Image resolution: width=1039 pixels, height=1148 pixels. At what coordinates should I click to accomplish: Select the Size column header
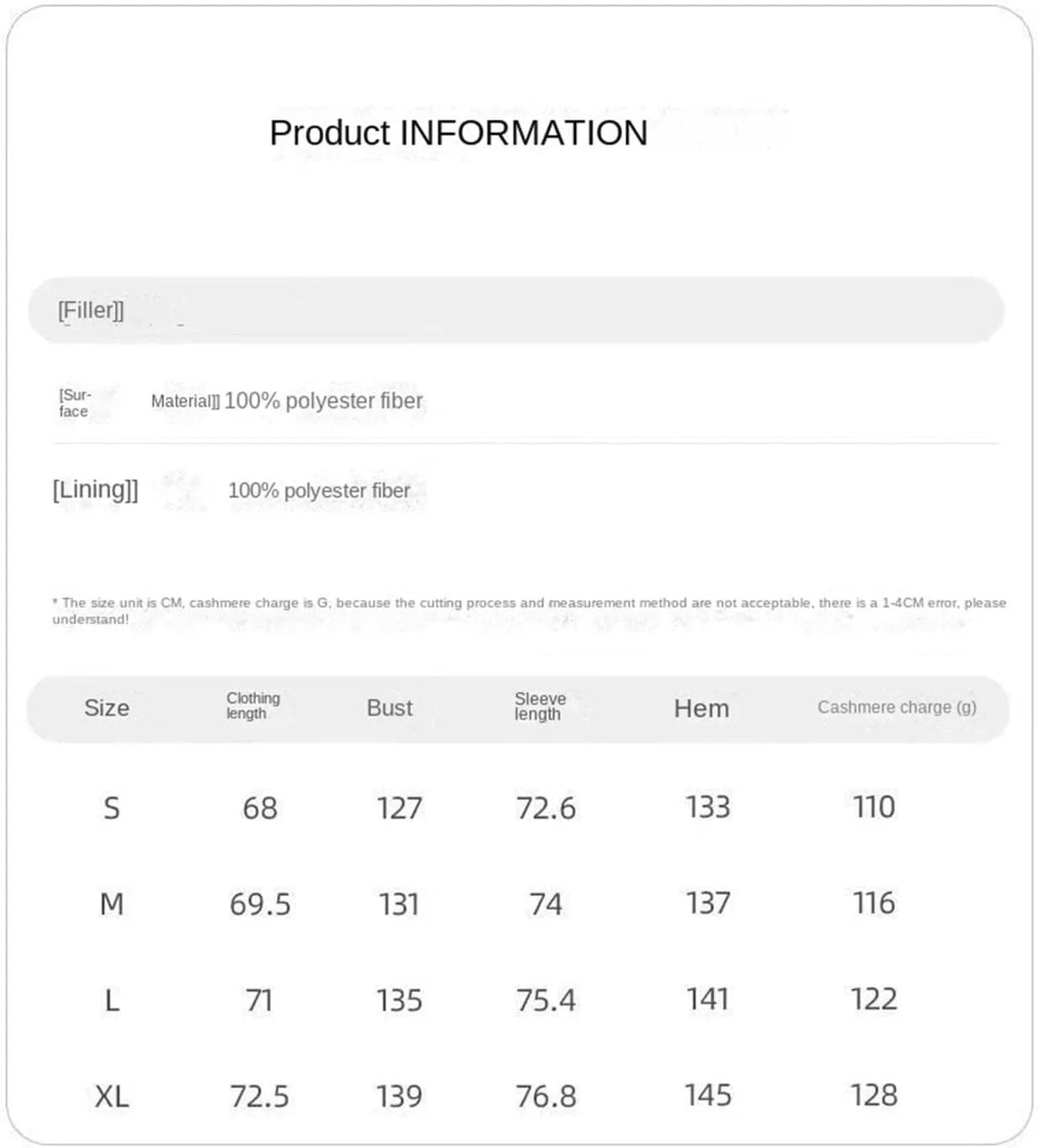coord(107,707)
